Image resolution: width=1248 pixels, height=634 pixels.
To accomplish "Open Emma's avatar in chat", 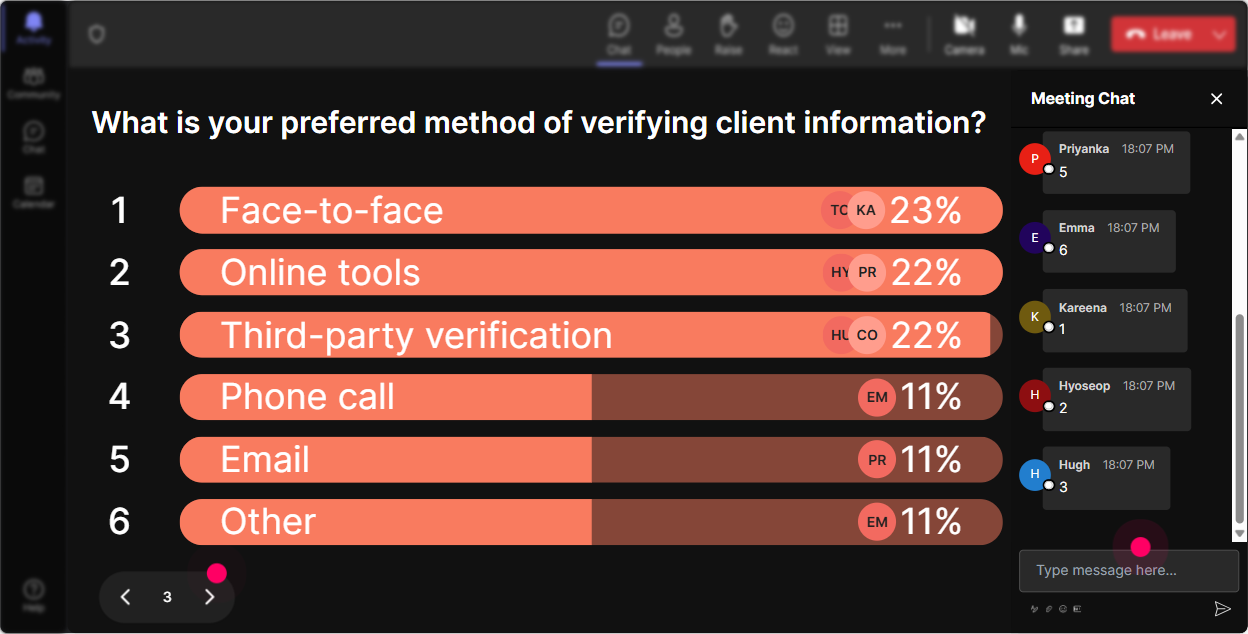I will tap(1035, 238).
